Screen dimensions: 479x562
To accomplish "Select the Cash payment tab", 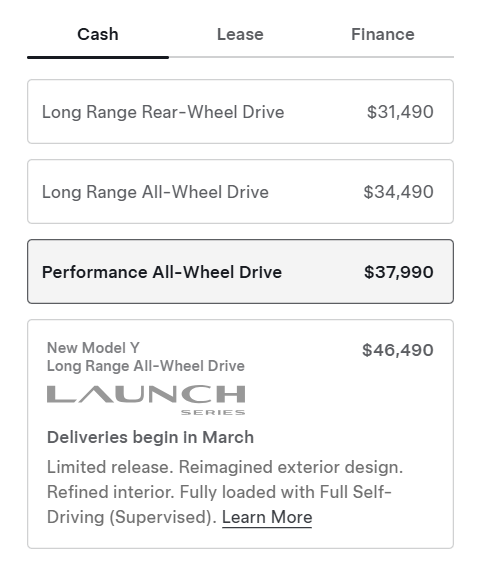I will tap(98, 34).
